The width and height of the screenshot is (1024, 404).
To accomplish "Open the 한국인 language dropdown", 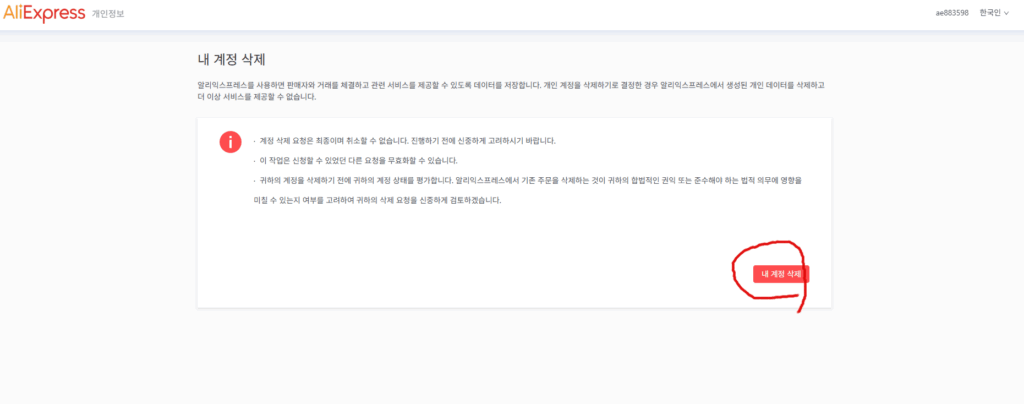I will [993, 13].
